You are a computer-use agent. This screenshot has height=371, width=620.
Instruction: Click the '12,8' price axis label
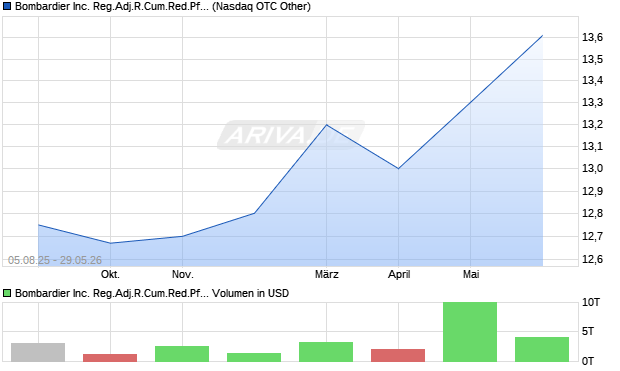pos(592,214)
